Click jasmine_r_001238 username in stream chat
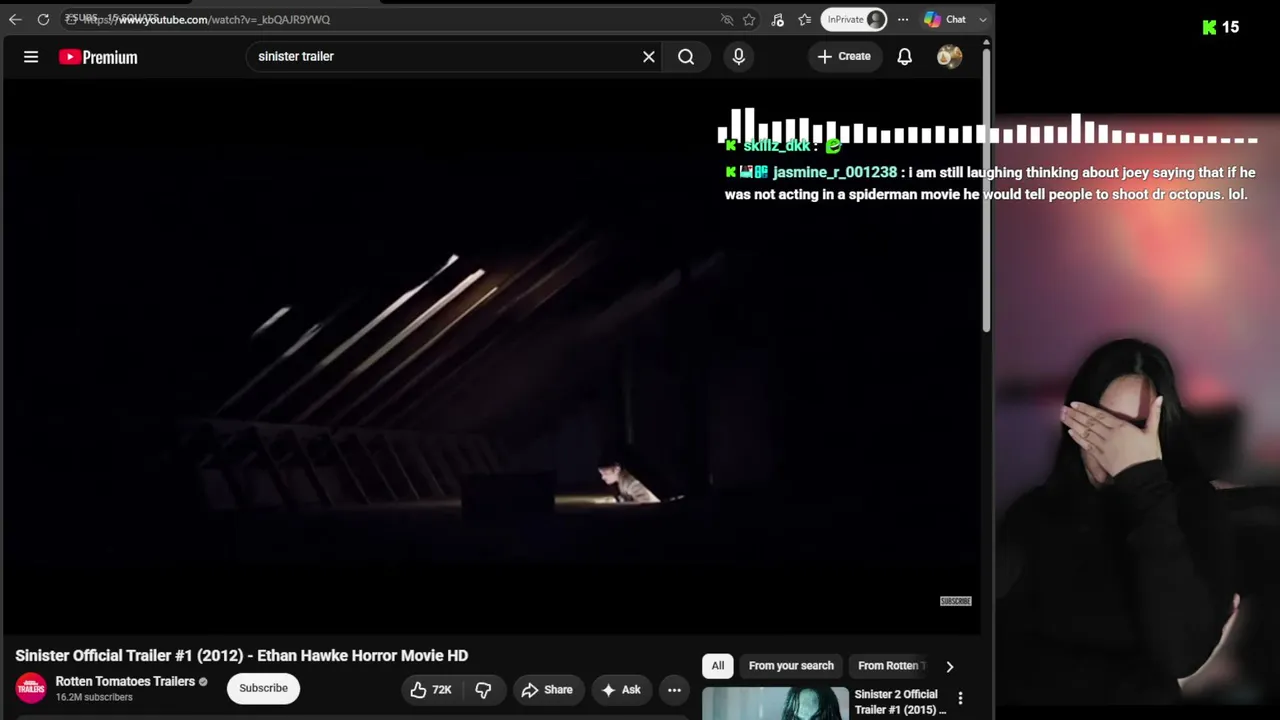This screenshot has width=1280, height=720. click(835, 172)
